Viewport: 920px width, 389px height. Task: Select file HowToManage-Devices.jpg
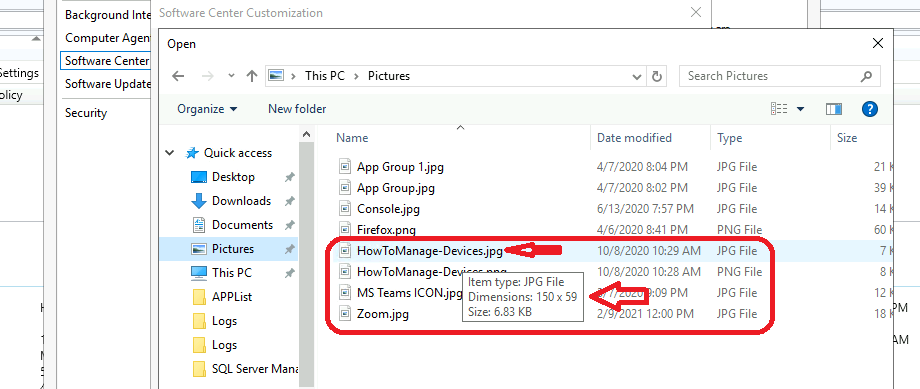[429, 251]
